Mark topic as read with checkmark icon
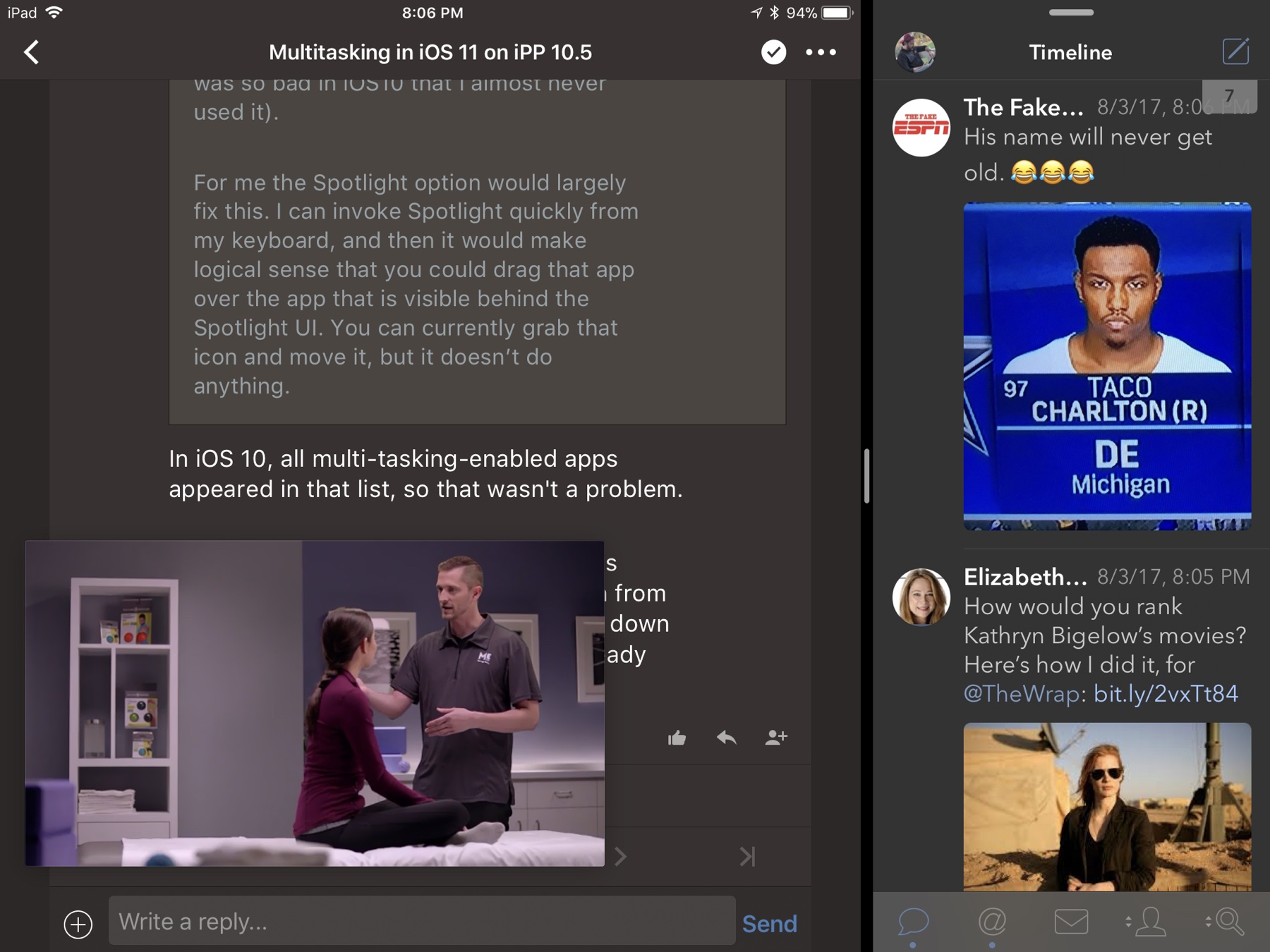Viewport: 1270px width, 952px height. coord(773,52)
